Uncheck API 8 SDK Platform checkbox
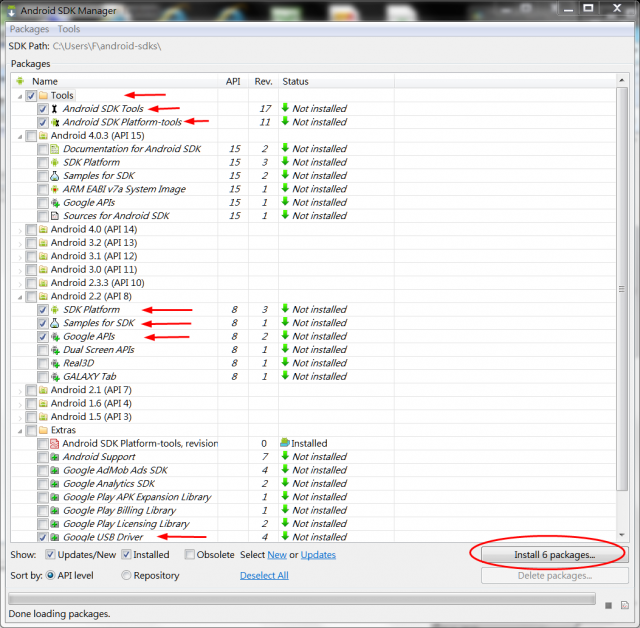 pyautogui.click(x=42, y=310)
